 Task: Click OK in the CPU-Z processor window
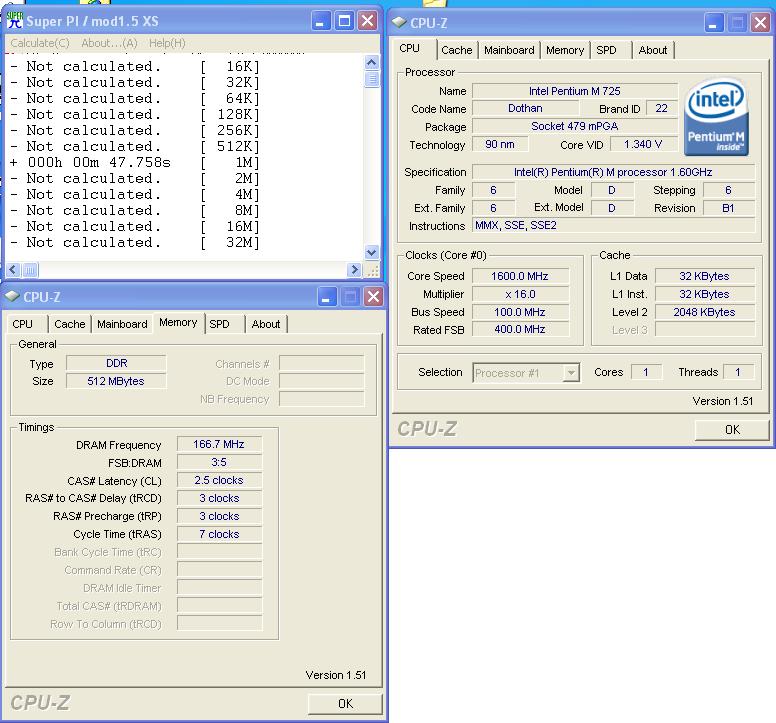tap(732, 430)
